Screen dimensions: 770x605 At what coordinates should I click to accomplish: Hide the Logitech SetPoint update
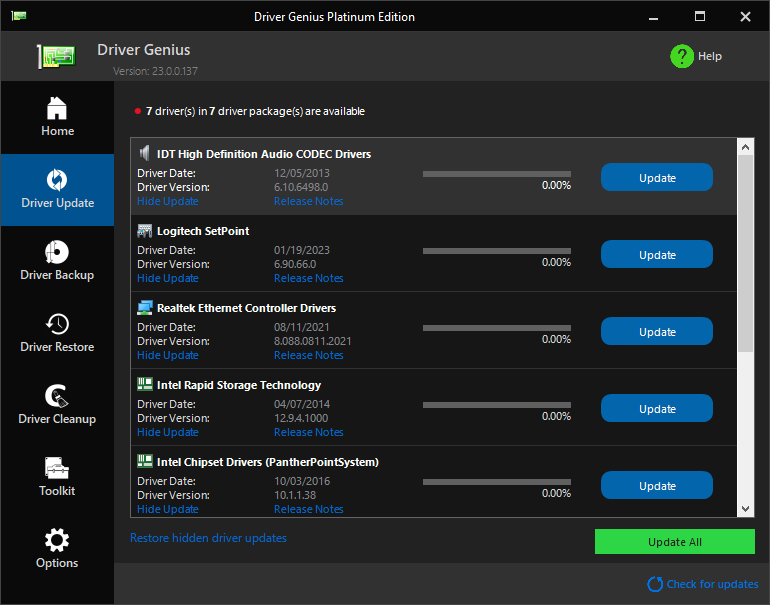pos(167,278)
